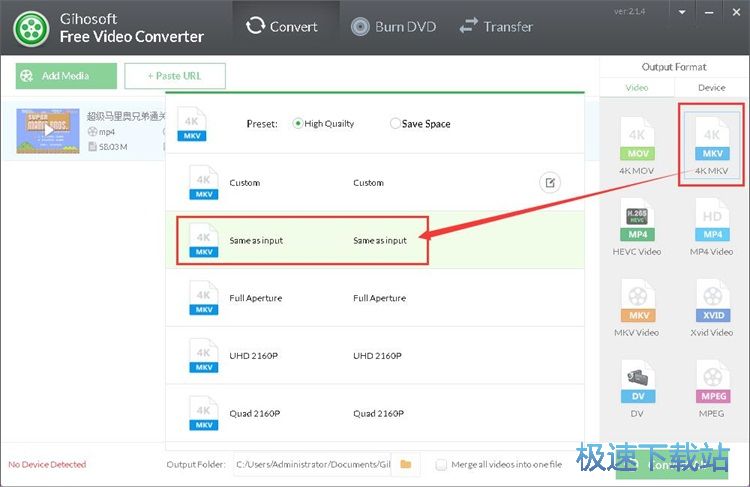
Task: Select the MKV Video output format
Action: (637, 308)
